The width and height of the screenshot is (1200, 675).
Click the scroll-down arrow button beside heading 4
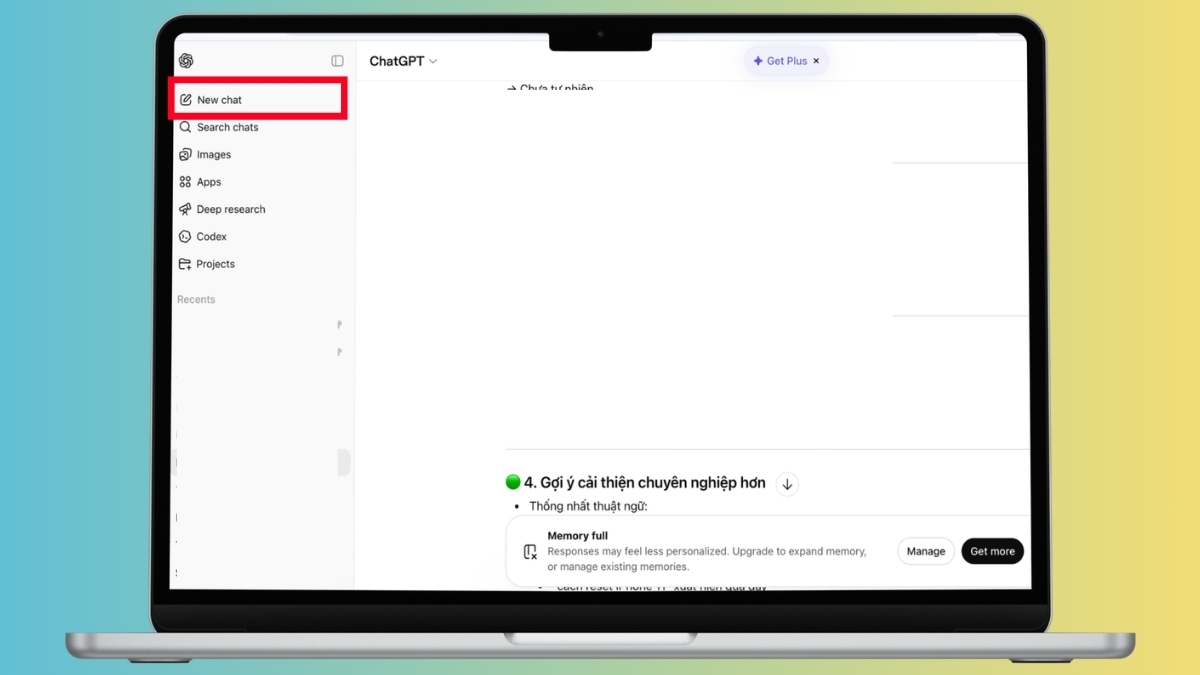tap(787, 484)
